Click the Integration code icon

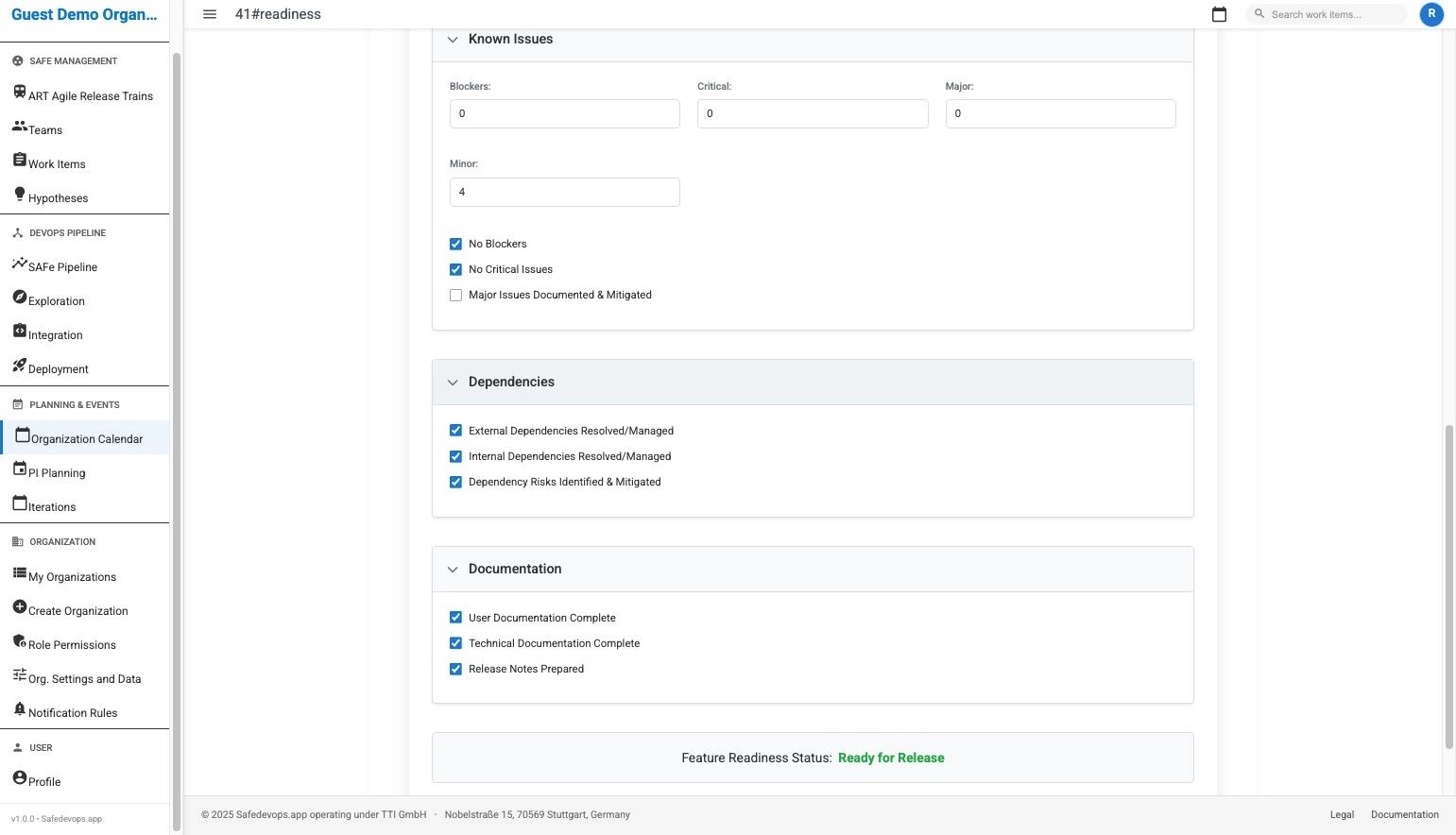(20, 331)
